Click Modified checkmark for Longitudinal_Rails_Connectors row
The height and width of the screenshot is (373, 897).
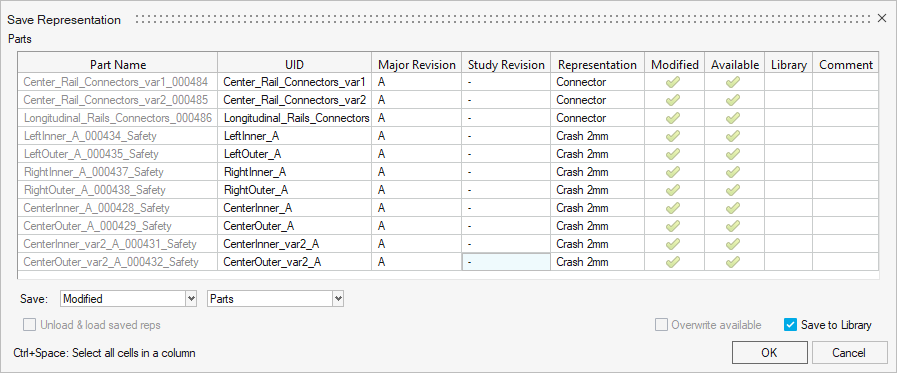[x=674, y=118]
